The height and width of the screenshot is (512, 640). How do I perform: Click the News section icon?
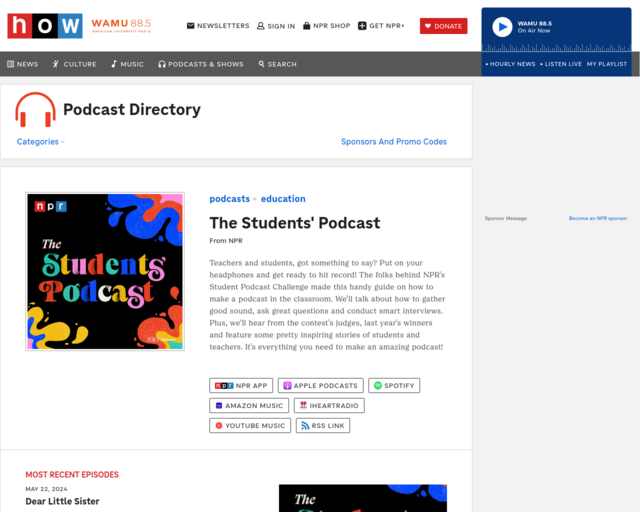click(x=11, y=64)
